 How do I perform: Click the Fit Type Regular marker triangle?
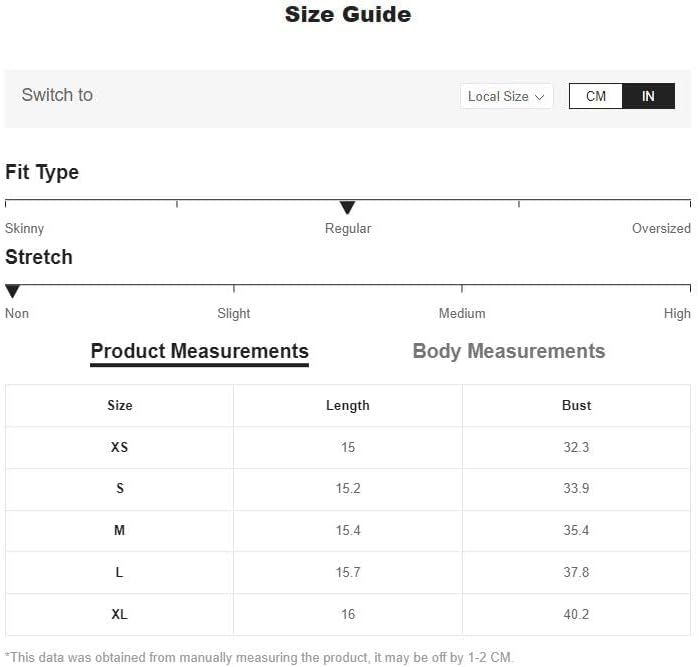[347, 208]
